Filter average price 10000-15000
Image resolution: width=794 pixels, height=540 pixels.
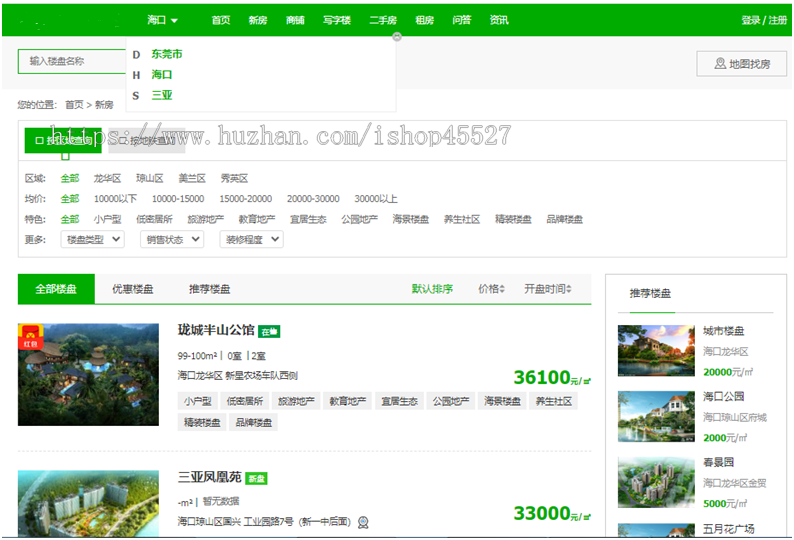point(178,199)
